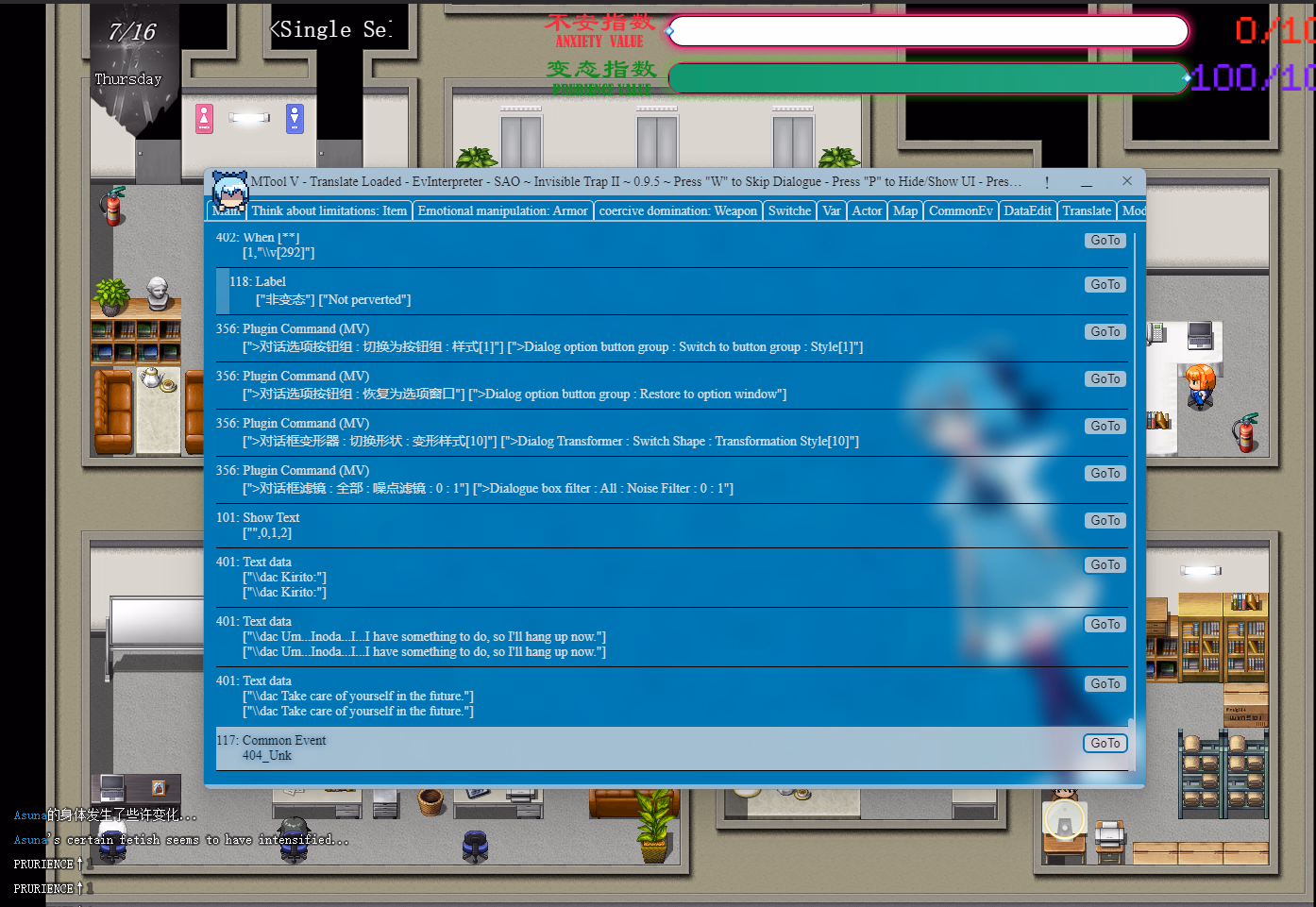Click GoTo for 'Switch to button group' command
The image size is (1316, 907).
tap(1105, 332)
